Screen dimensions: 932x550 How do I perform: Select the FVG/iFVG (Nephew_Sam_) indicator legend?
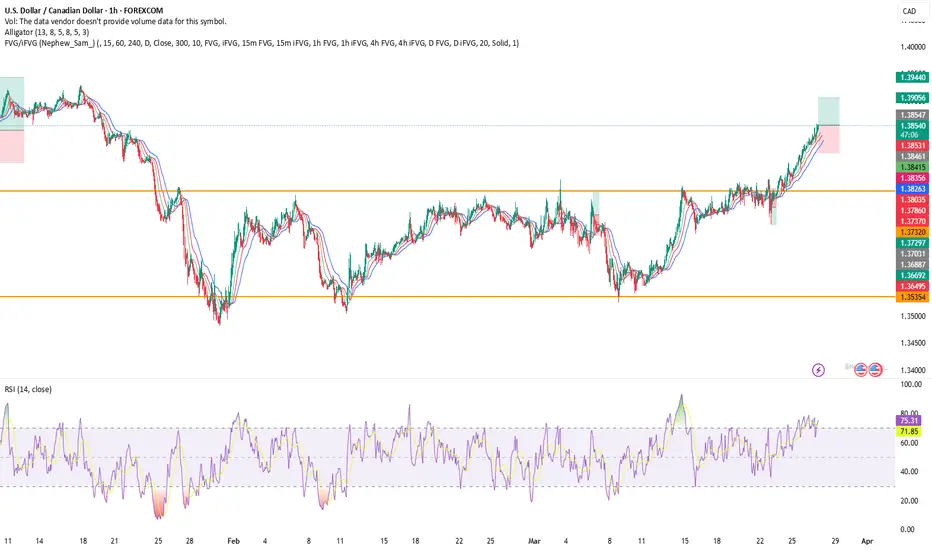[262, 43]
